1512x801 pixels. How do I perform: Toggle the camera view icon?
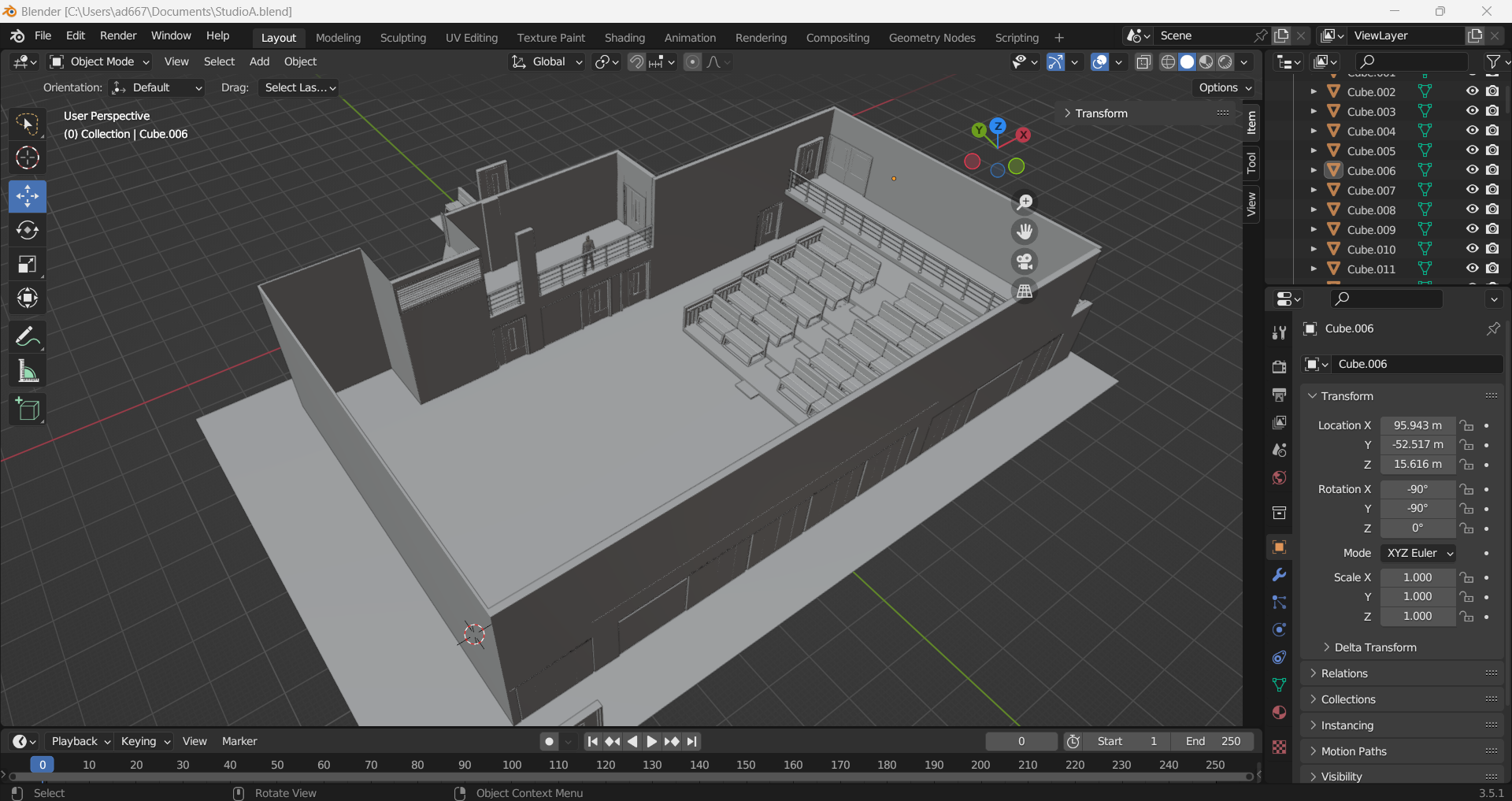(x=1025, y=261)
